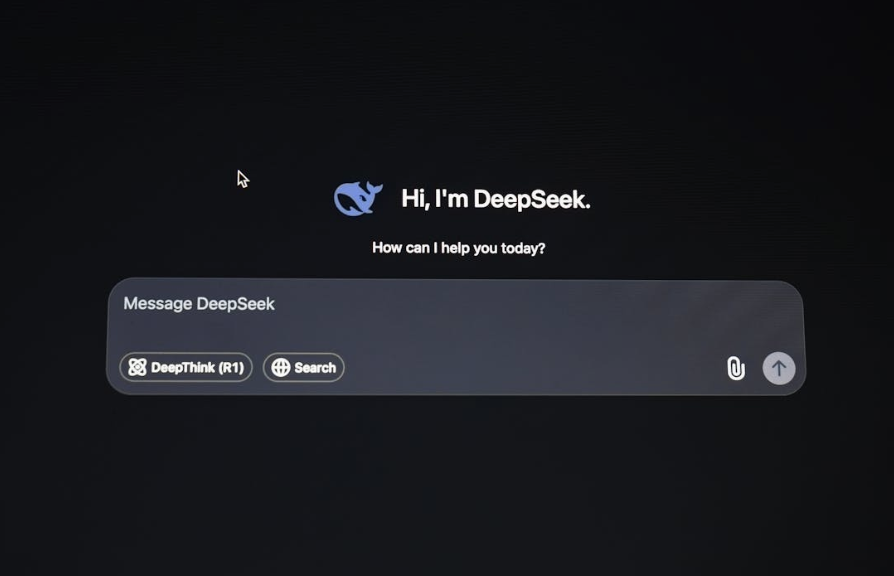Screen dimensions: 894x576
Task: Attach a file with the paperclip icon
Action: tap(735, 368)
